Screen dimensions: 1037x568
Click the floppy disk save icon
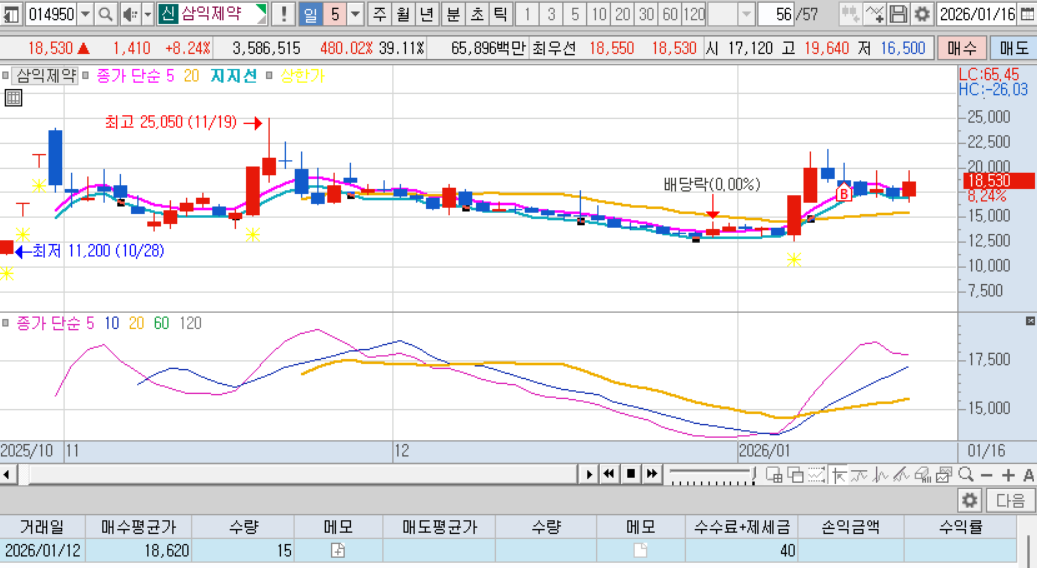coord(897,14)
